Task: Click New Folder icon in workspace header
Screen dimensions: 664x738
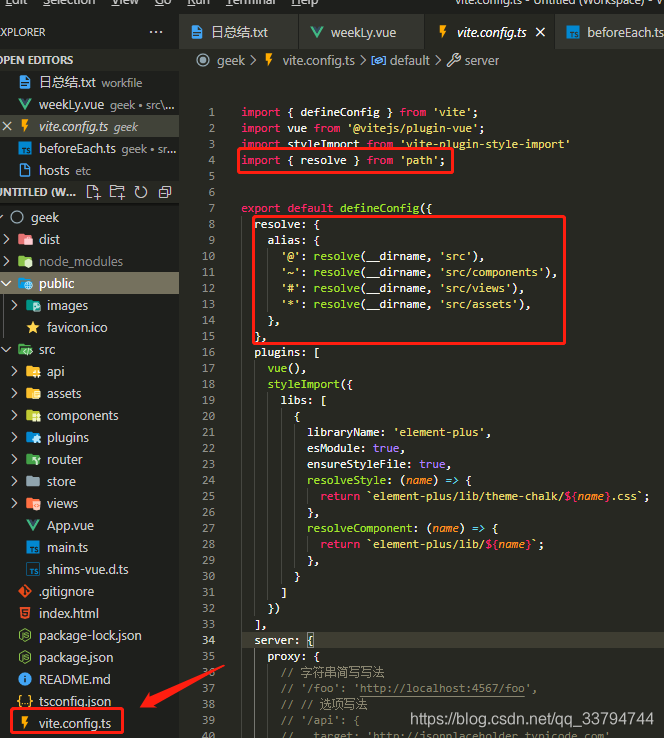Action: click(x=117, y=192)
